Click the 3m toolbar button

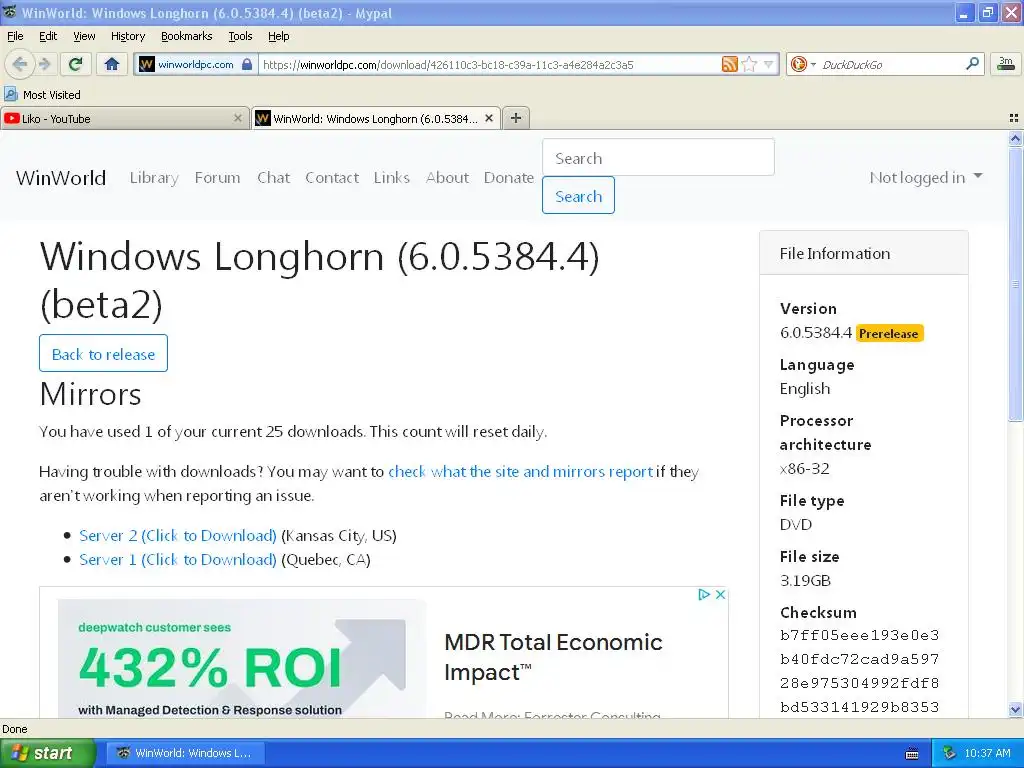pyautogui.click(x=1006, y=64)
